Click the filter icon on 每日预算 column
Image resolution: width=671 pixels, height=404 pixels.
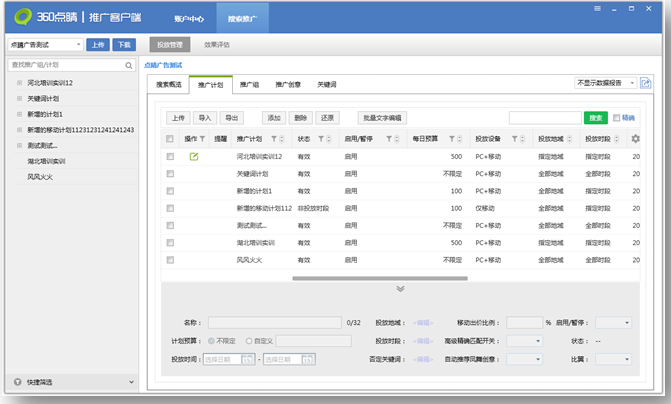tap(452, 139)
